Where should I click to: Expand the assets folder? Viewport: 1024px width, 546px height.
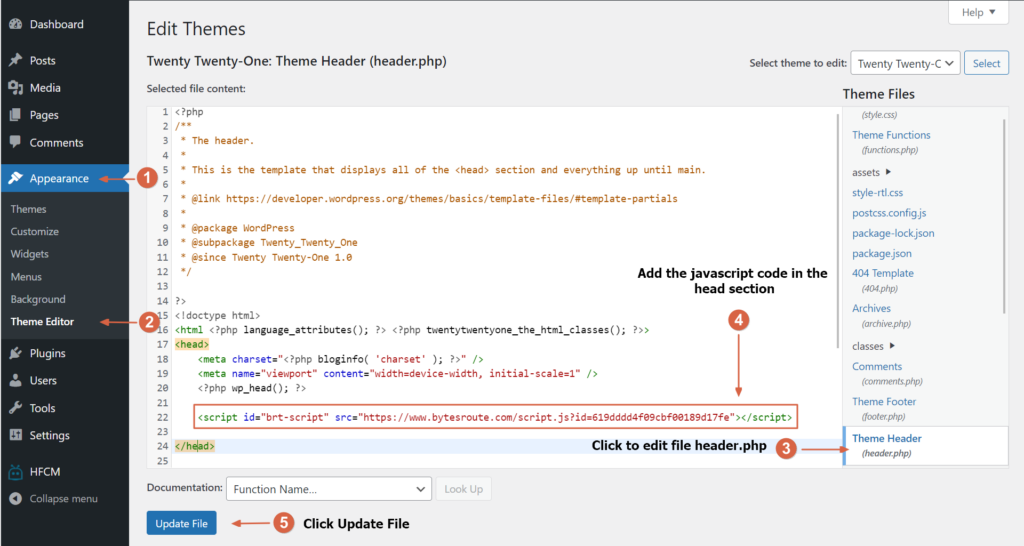click(871, 172)
